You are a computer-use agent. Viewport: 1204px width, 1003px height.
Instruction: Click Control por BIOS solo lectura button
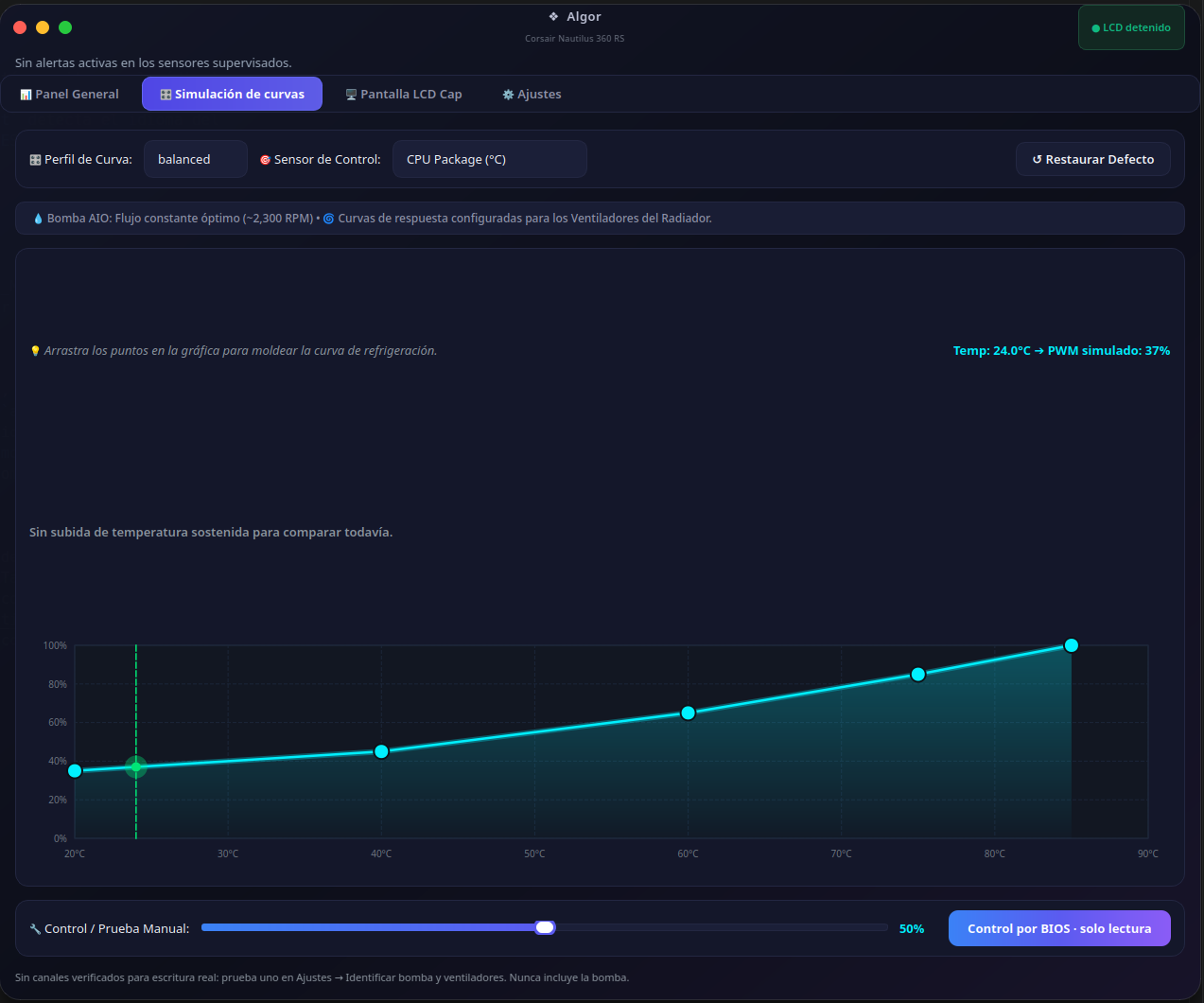pos(1059,928)
